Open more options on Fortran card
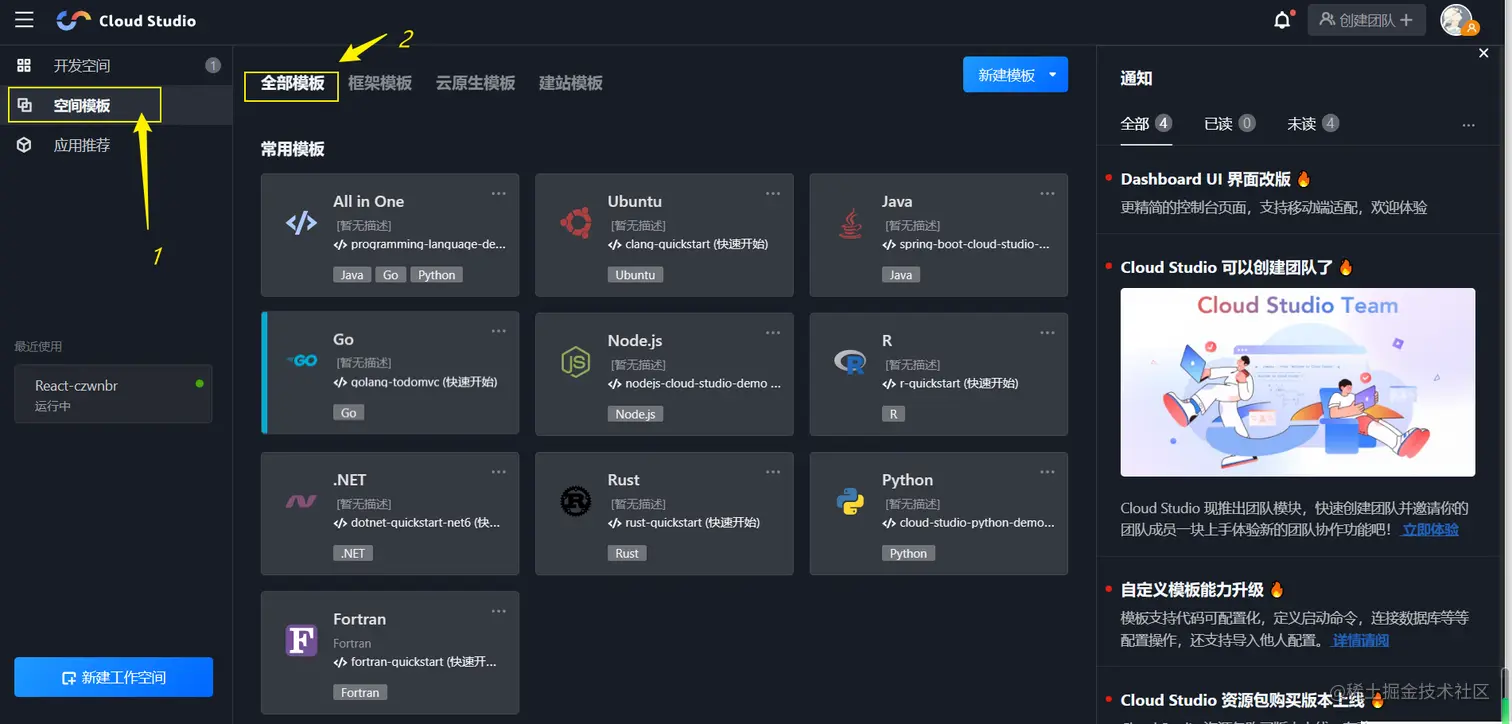 (499, 611)
